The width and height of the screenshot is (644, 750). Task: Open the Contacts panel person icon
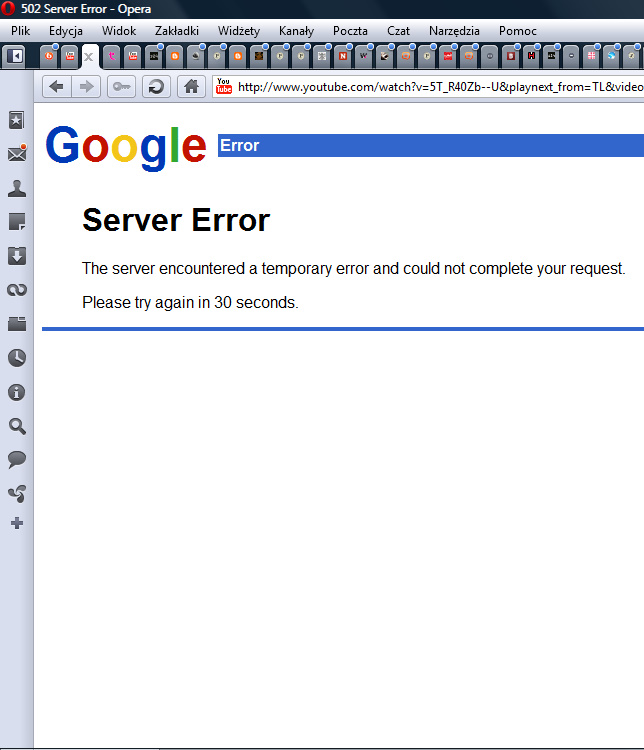[x=17, y=188]
